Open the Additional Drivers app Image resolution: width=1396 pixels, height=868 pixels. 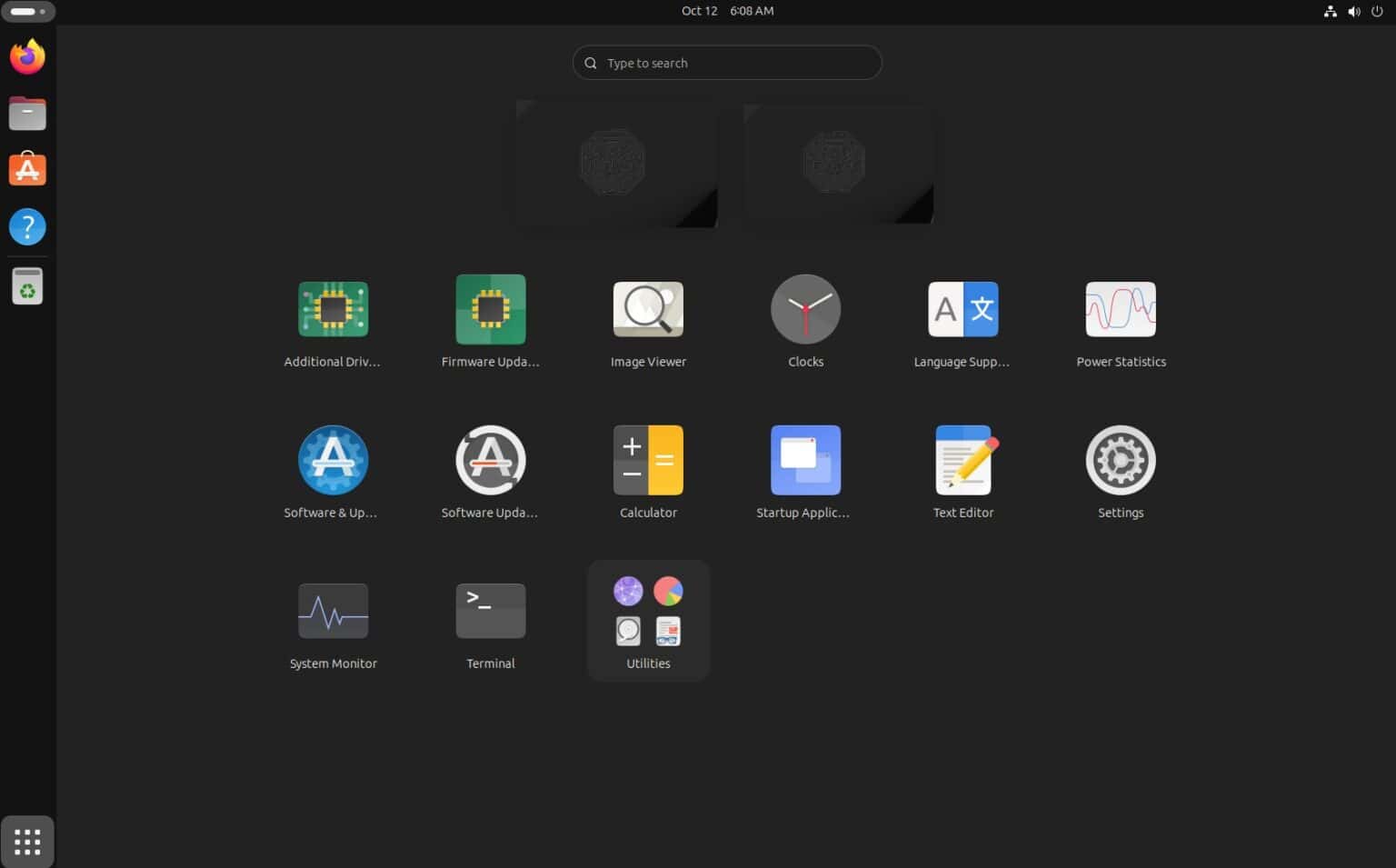[333, 309]
